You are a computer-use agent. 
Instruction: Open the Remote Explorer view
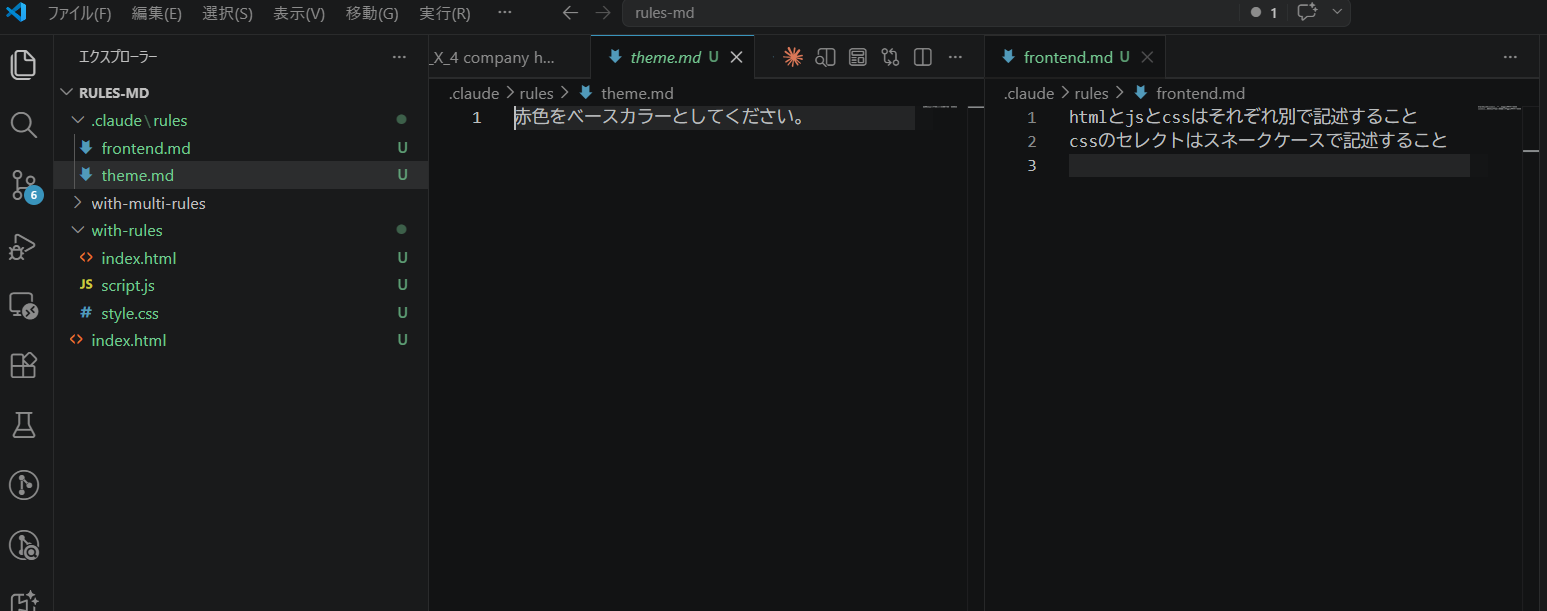point(23,305)
